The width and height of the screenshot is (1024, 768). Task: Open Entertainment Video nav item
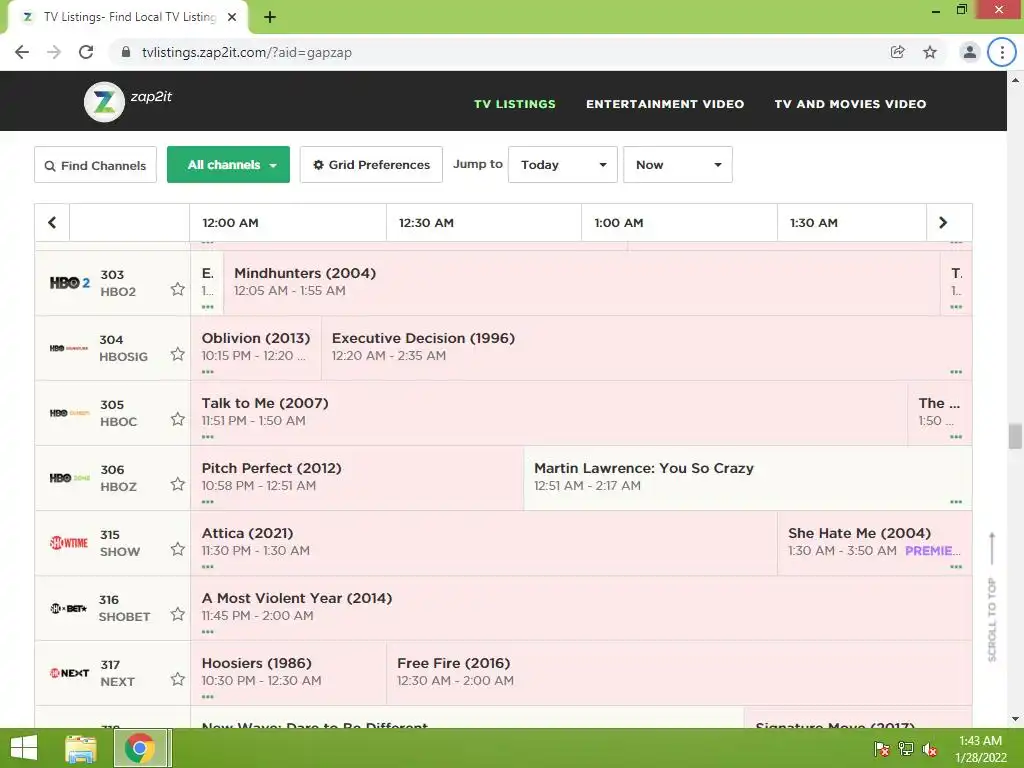point(665,104)
